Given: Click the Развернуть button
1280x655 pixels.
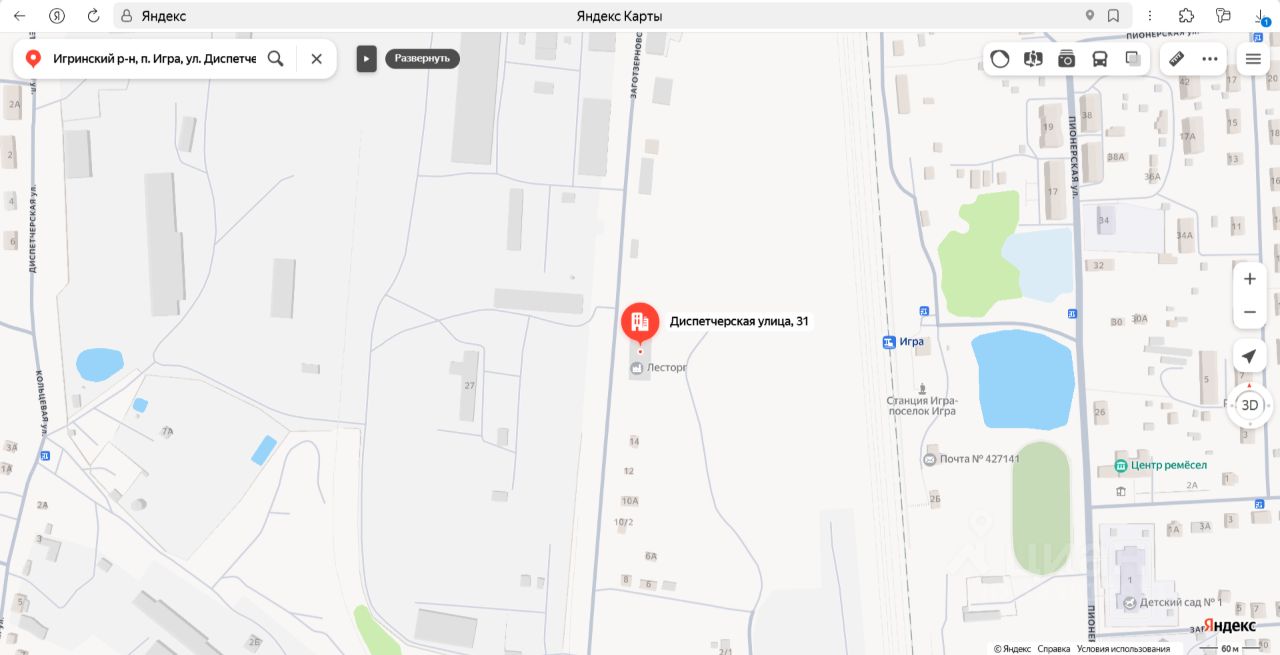Looking at the screenshot, I should [x=422, y=58].
